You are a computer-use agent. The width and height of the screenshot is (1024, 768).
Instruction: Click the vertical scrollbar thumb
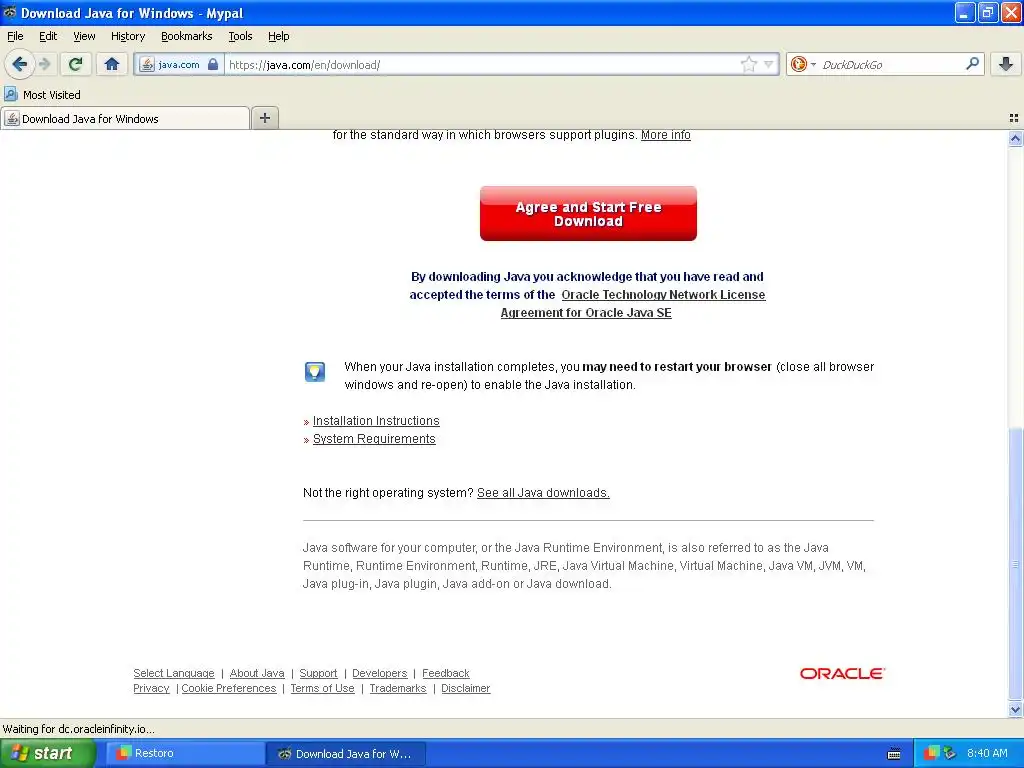[x=1015, y=564]
